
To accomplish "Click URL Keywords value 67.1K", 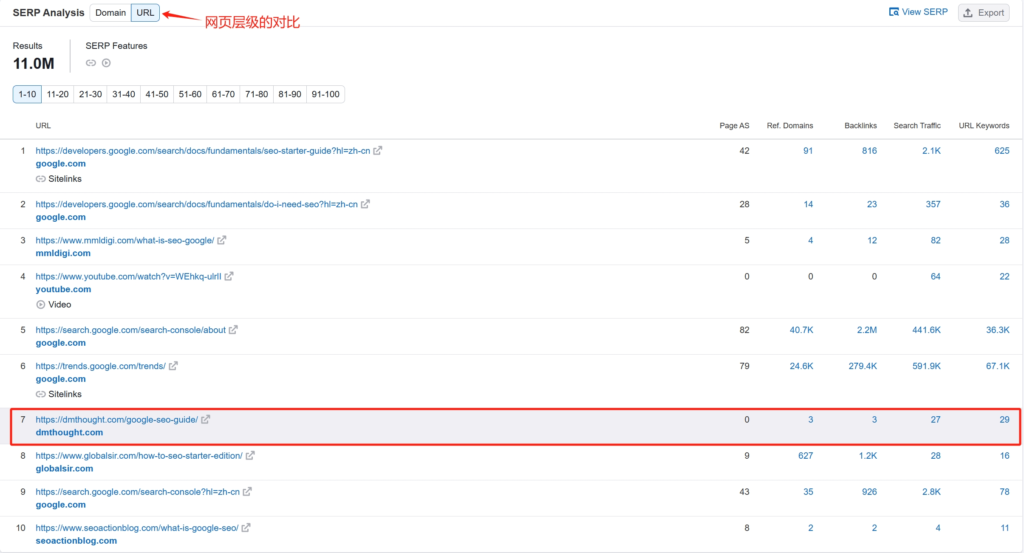I will point(997,366).
